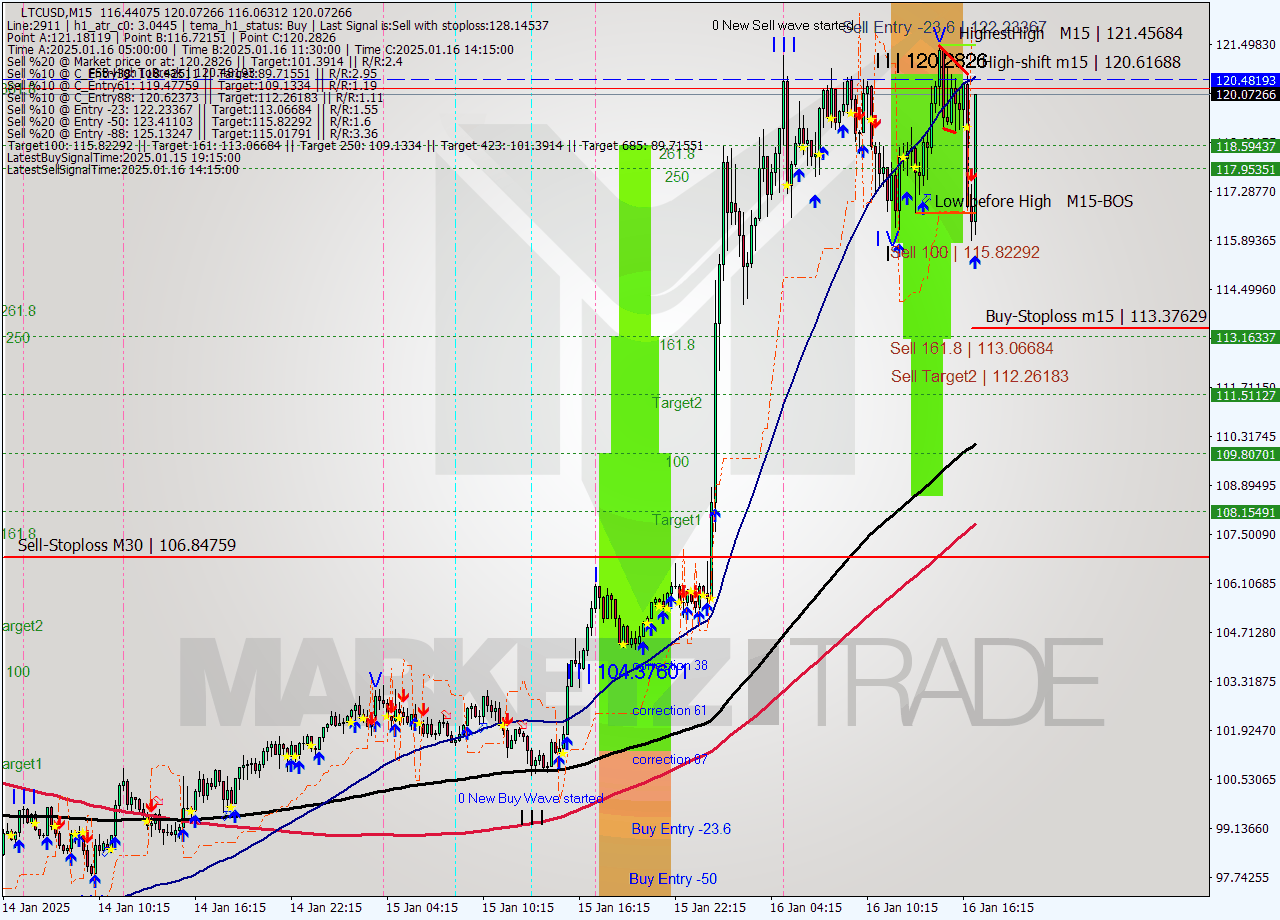1280x920 pixels.
Task: Click the 'Sell 100 | 115.82292' label
Action: click(x=965, y=252)
